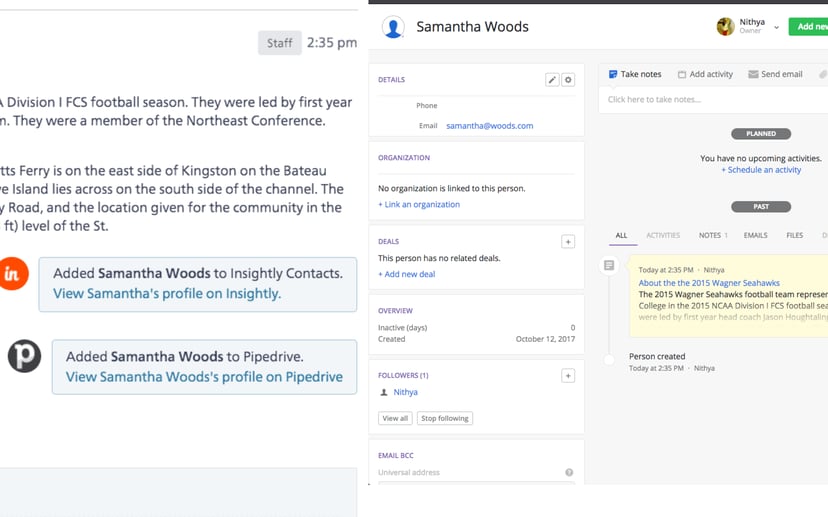Click the Schedule an activity link
828x517 pixels.
(761, 170)
